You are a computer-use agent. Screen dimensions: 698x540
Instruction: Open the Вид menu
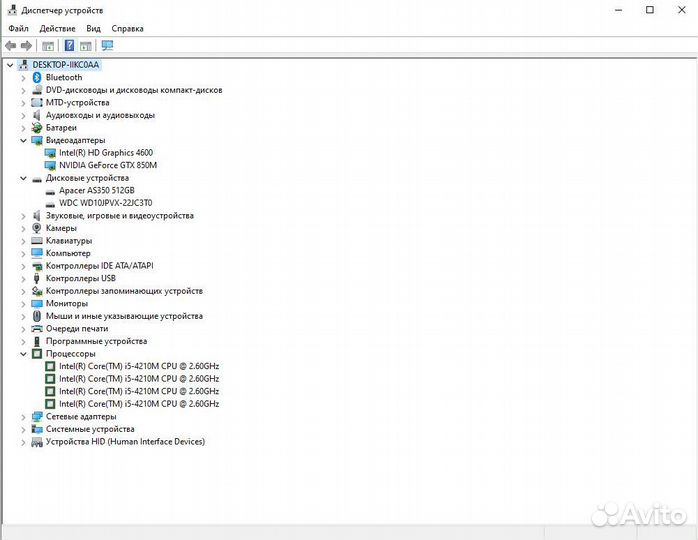pos(93,28)
